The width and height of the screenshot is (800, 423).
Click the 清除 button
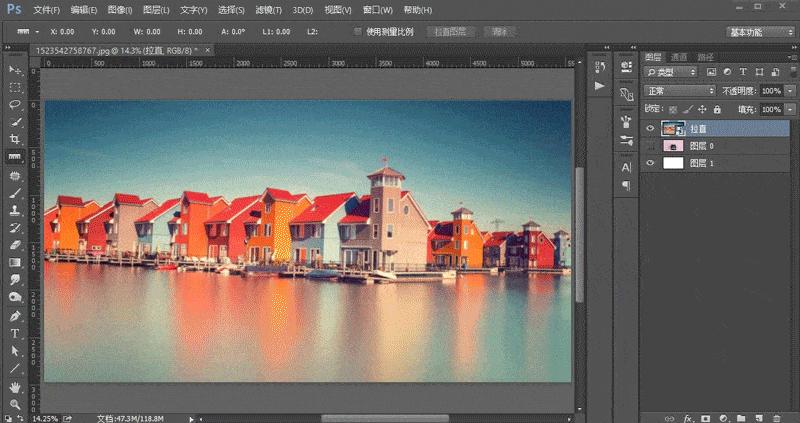pyautogui.click(x=500, y=31)
